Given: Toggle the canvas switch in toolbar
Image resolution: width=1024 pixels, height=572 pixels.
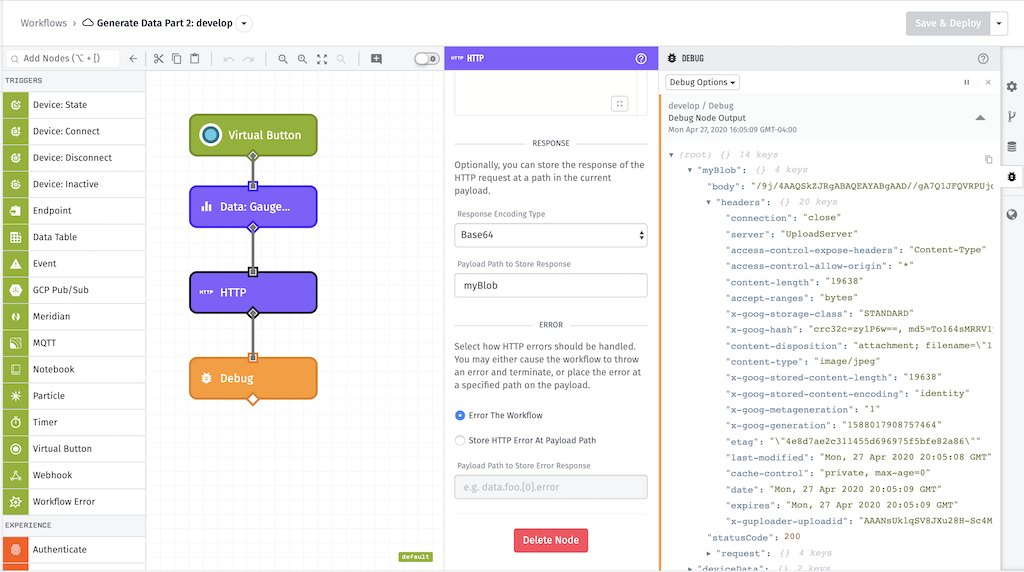Looking at the screenshot, I should [x=426, y=59].
